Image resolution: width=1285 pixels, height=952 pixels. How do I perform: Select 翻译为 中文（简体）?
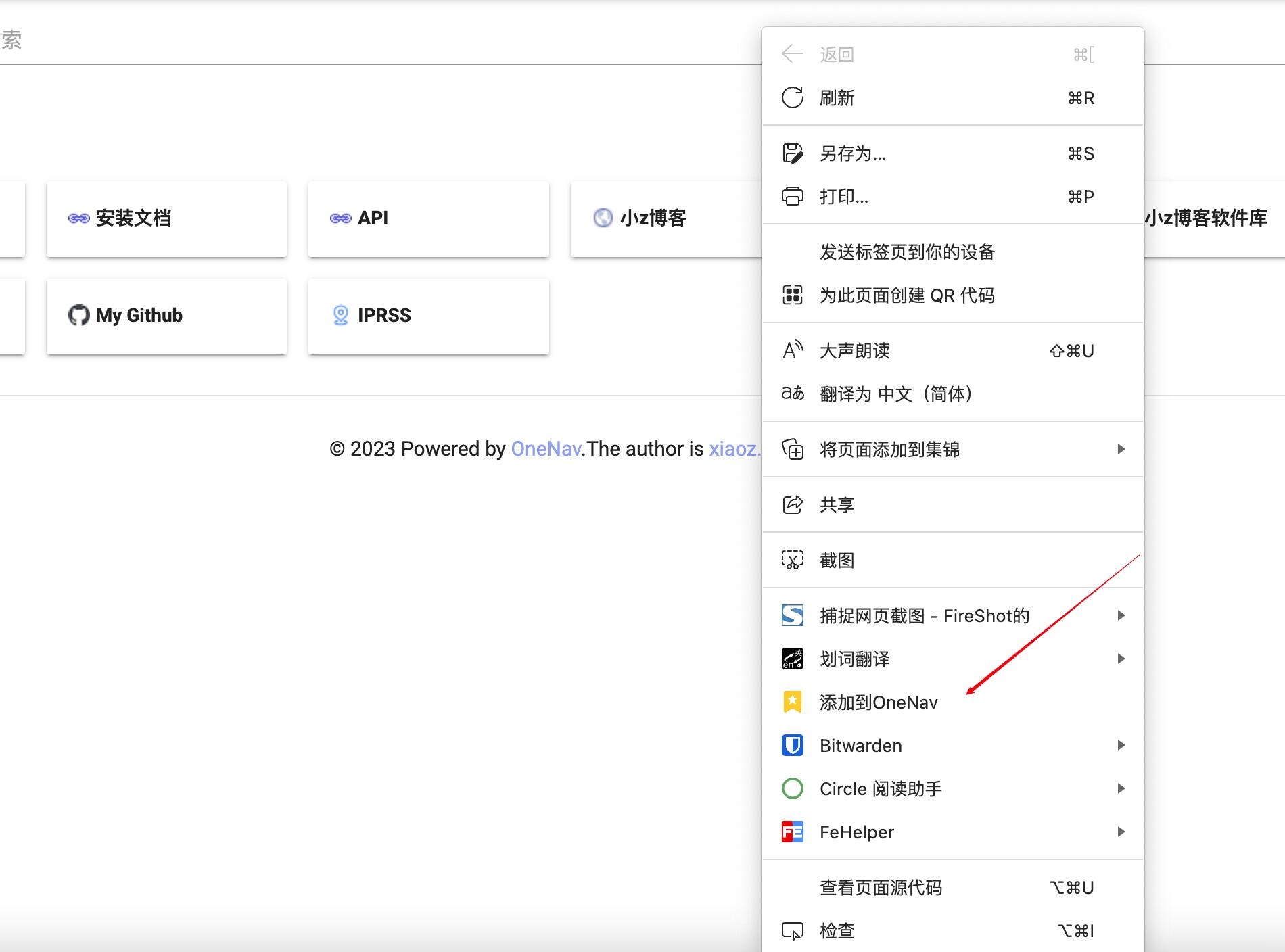click(x=953, y=394)
